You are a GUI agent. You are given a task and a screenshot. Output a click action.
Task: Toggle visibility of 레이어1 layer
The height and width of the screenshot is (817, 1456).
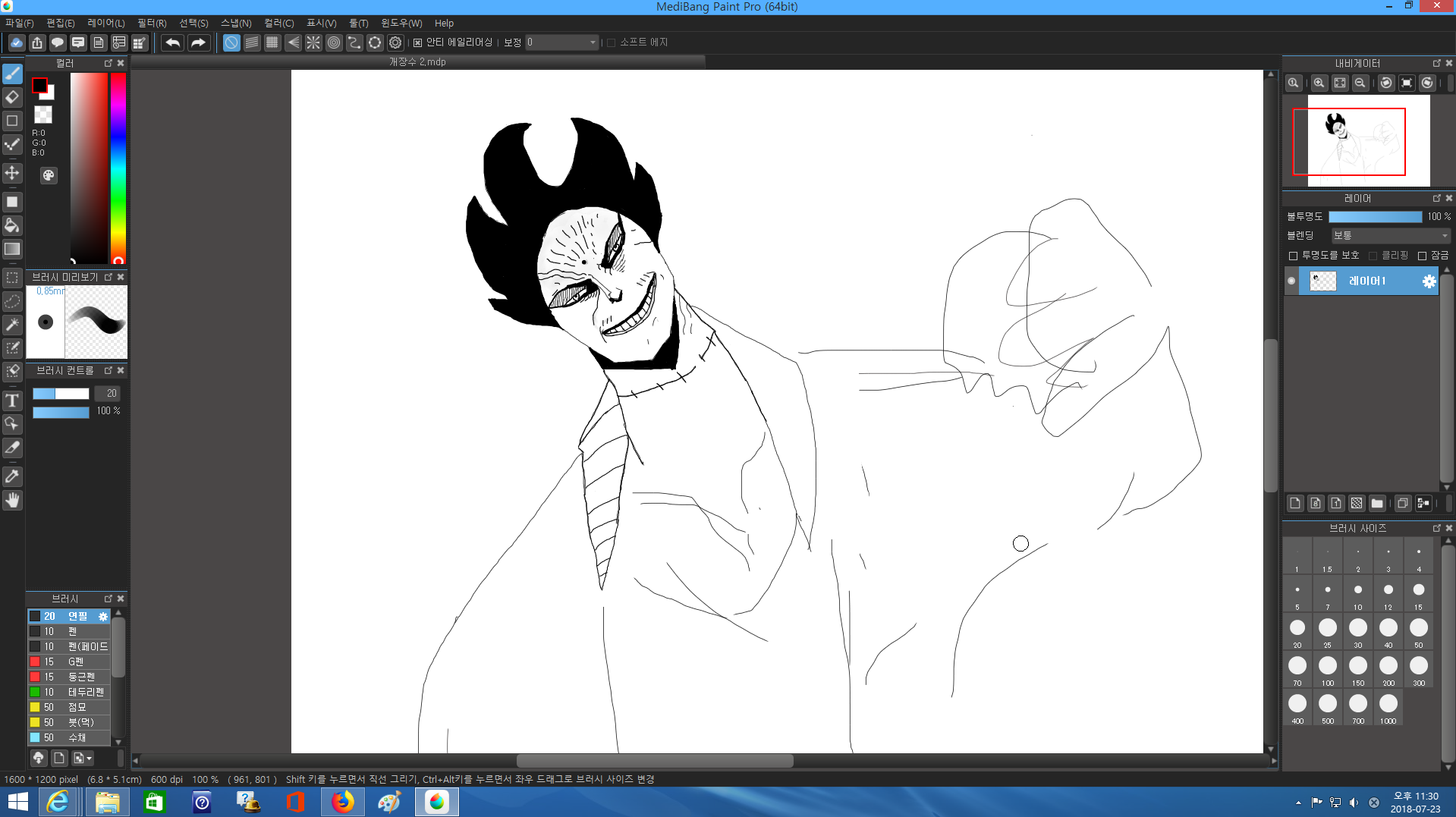point(1291,281)
